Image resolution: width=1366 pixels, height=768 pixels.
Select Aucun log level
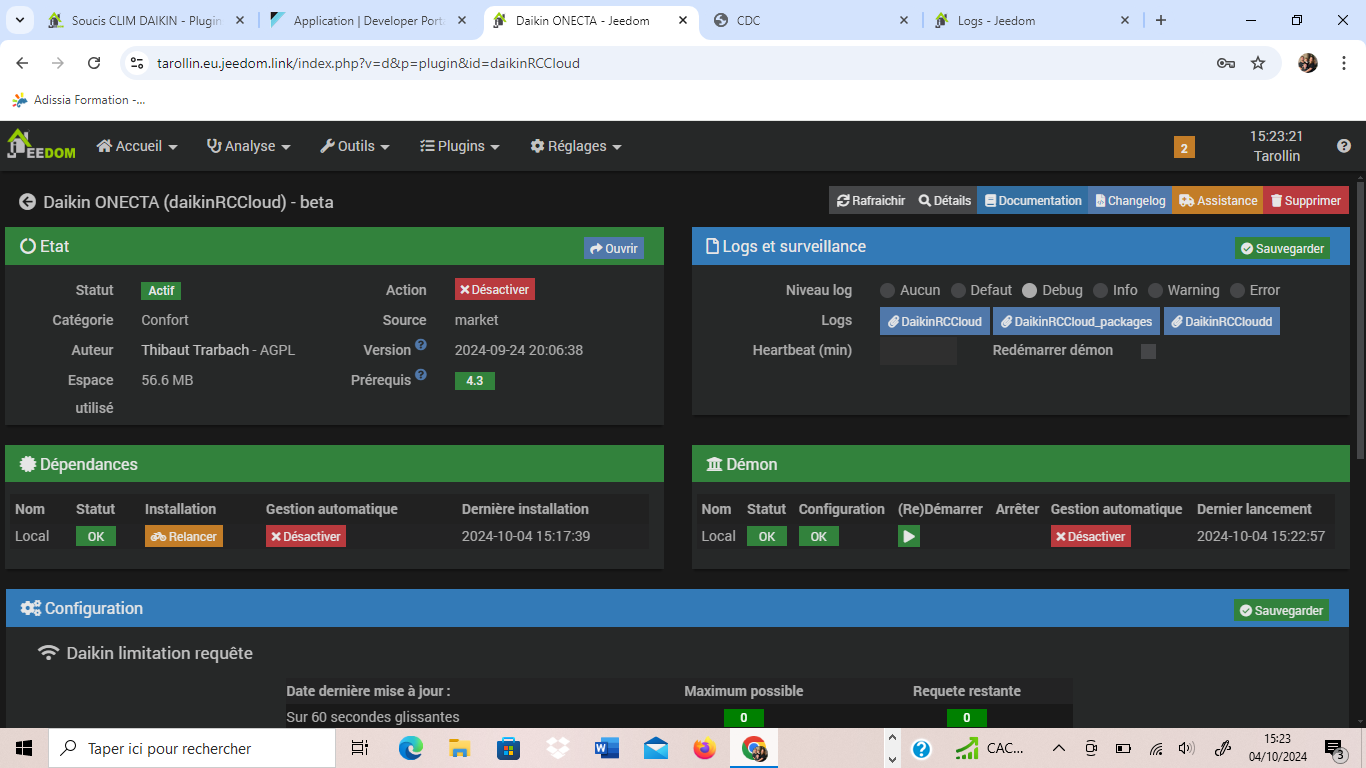888,291
